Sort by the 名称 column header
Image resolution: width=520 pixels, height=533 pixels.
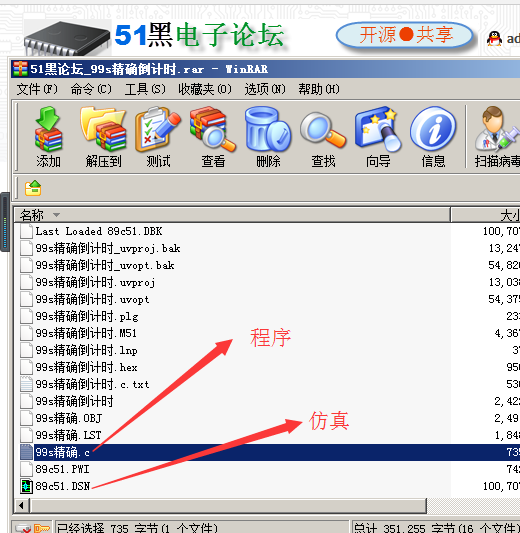pos(232,215)
